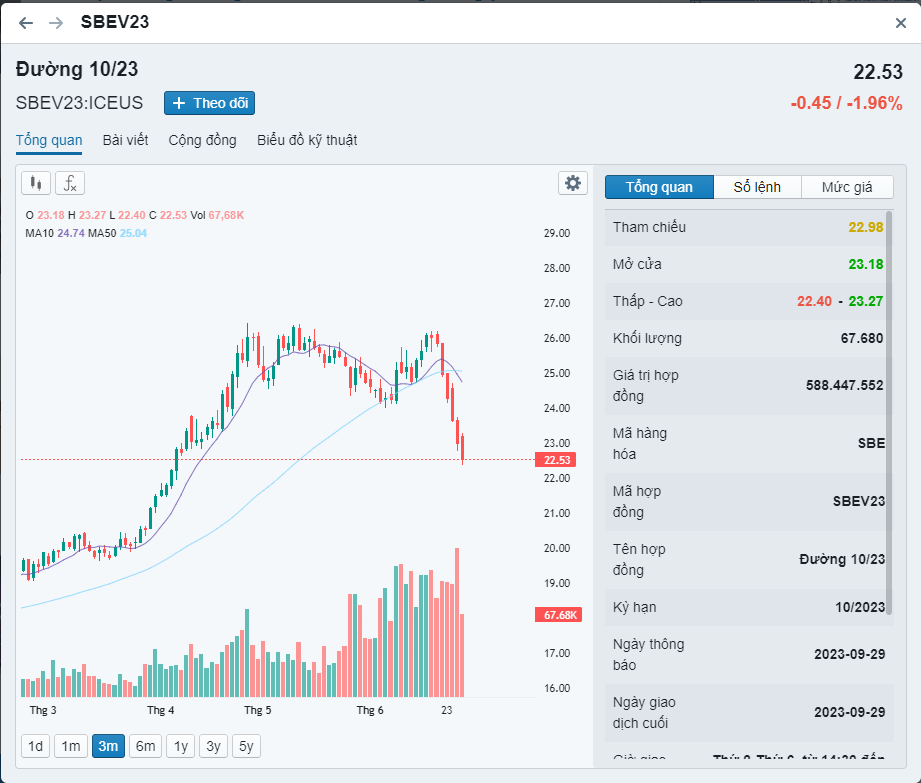Image resolution: width=921 pixels, height=783 pixels.
Task: Set chart range to 1d
Action: click(x=35, y=746)
